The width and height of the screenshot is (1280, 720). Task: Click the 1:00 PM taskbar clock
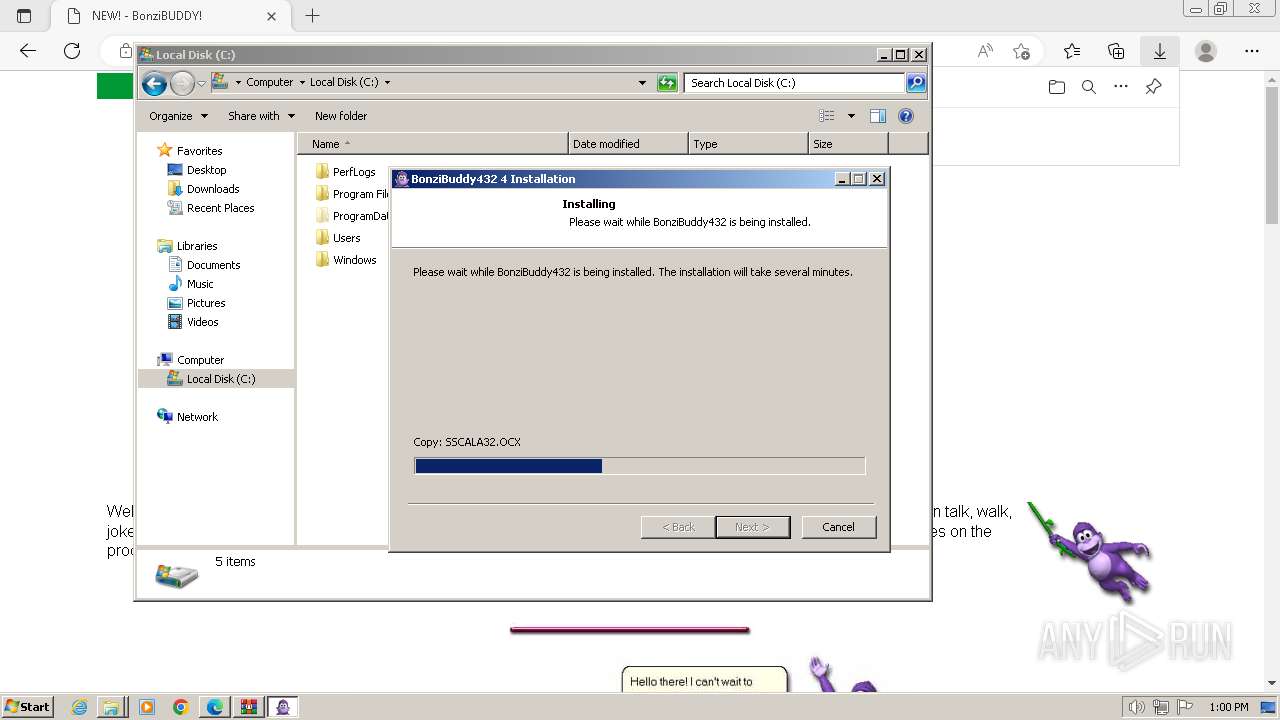(x=1229, y=707)
